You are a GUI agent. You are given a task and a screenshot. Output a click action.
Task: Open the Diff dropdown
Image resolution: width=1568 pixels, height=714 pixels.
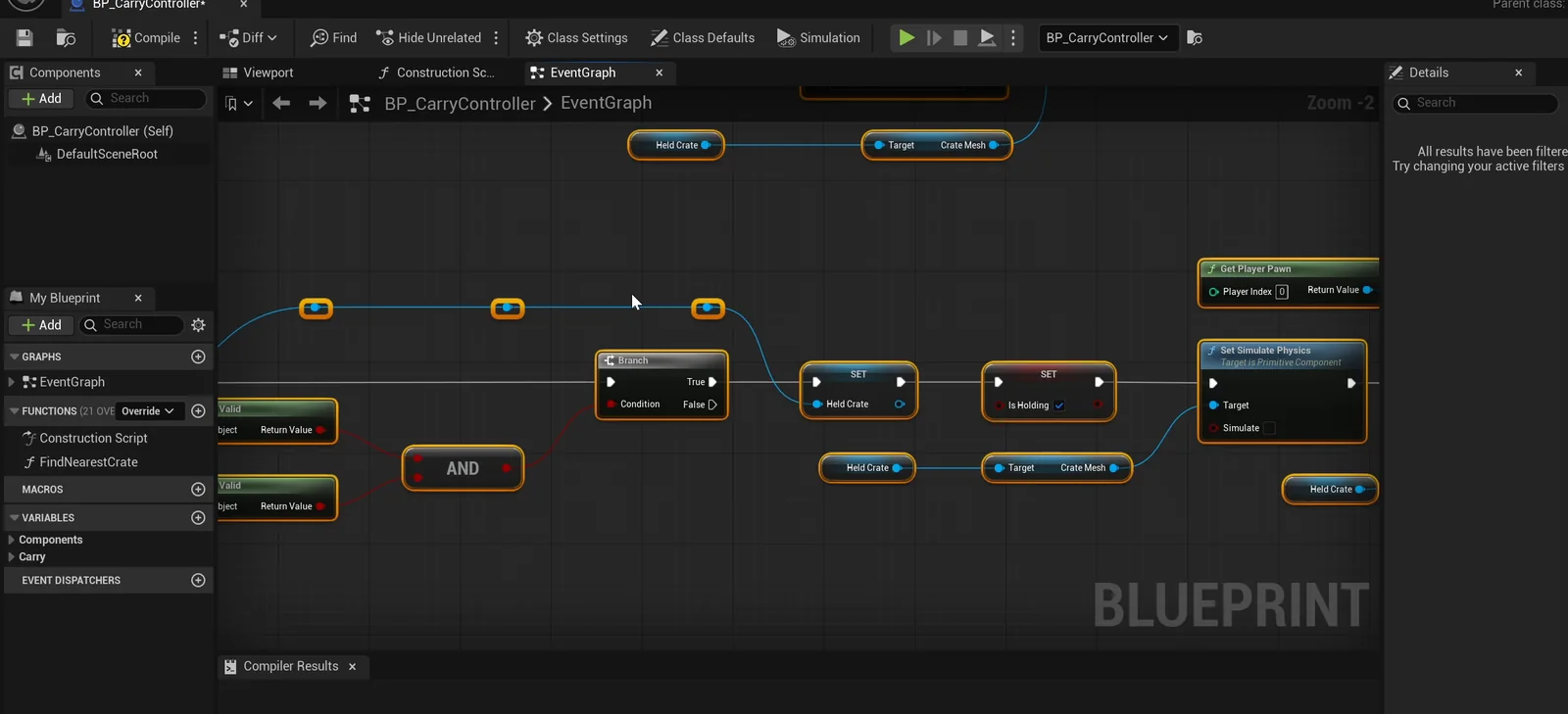click(x=249, y=38)
